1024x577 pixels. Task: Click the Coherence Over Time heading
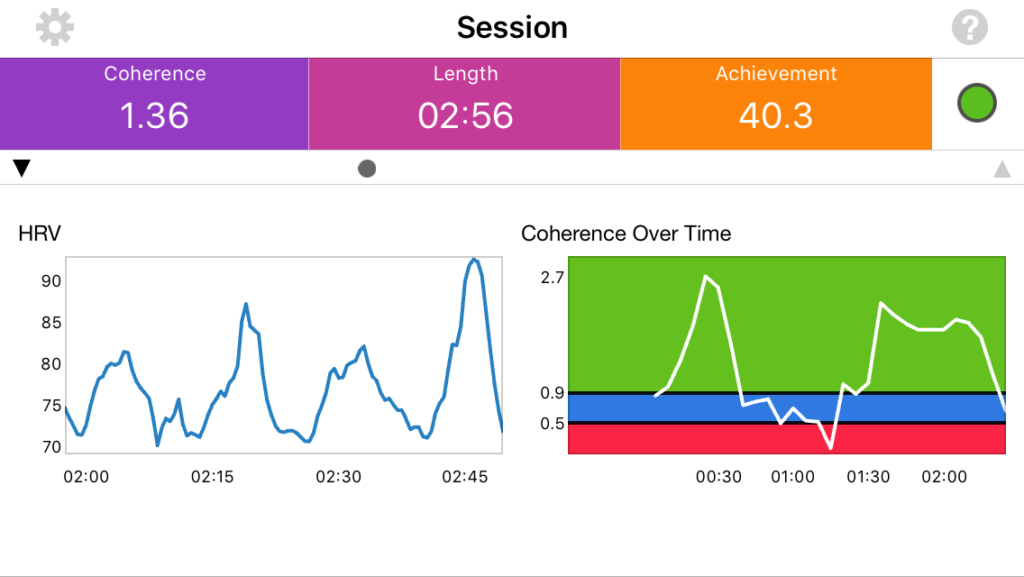pos(626,234)
